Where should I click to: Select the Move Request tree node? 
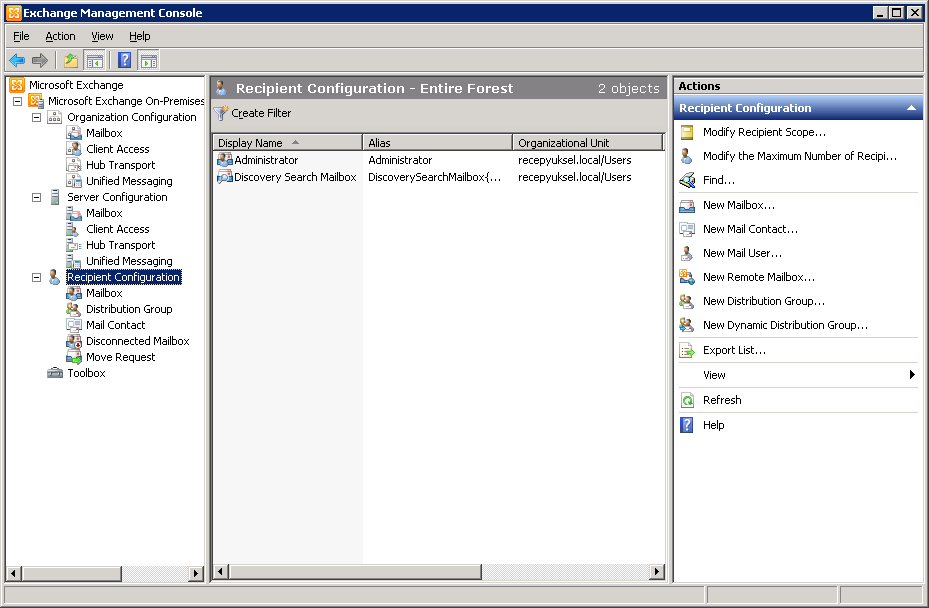click(x=121, y=357)
